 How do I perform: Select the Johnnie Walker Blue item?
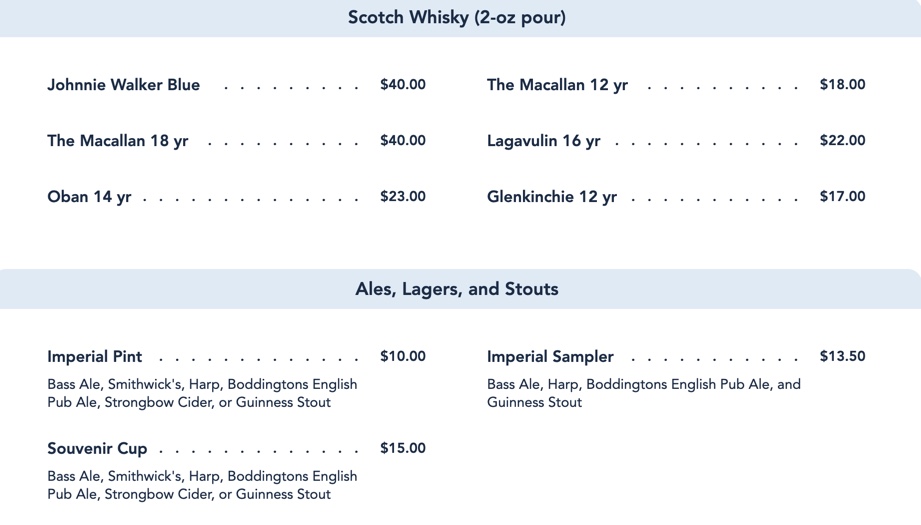coord(123,85)
